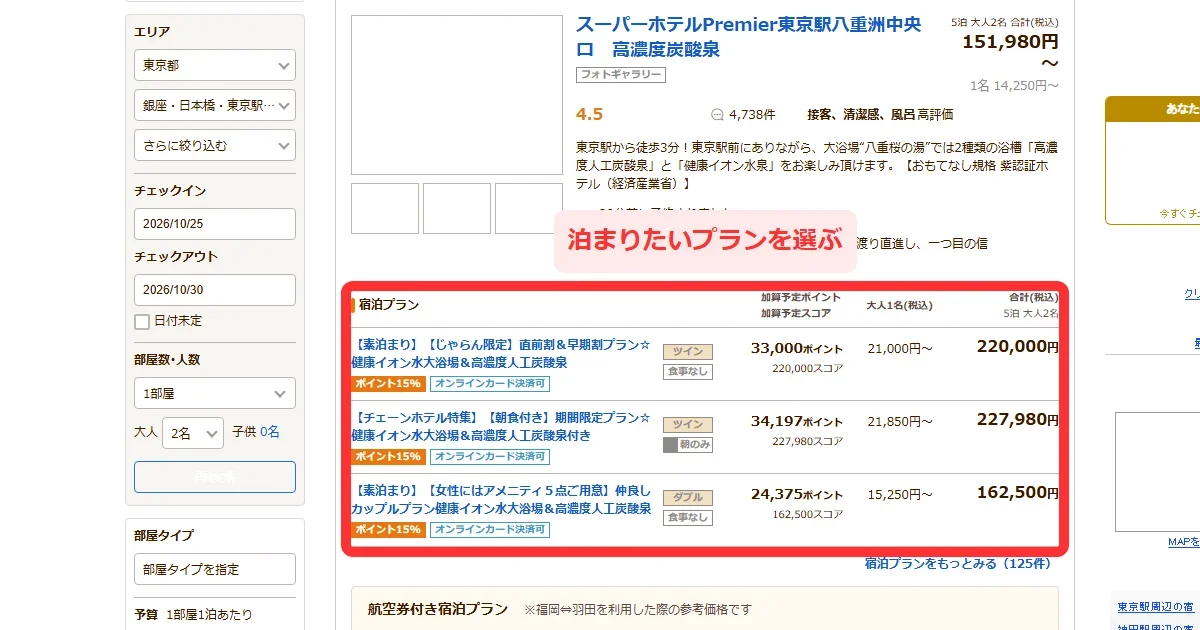This screenshot has width=1200, height=630.
Task: Open the 【チェーンホテル特集】【朝食付き】期間限定プラン link
Action: click(x=501, y=427)
